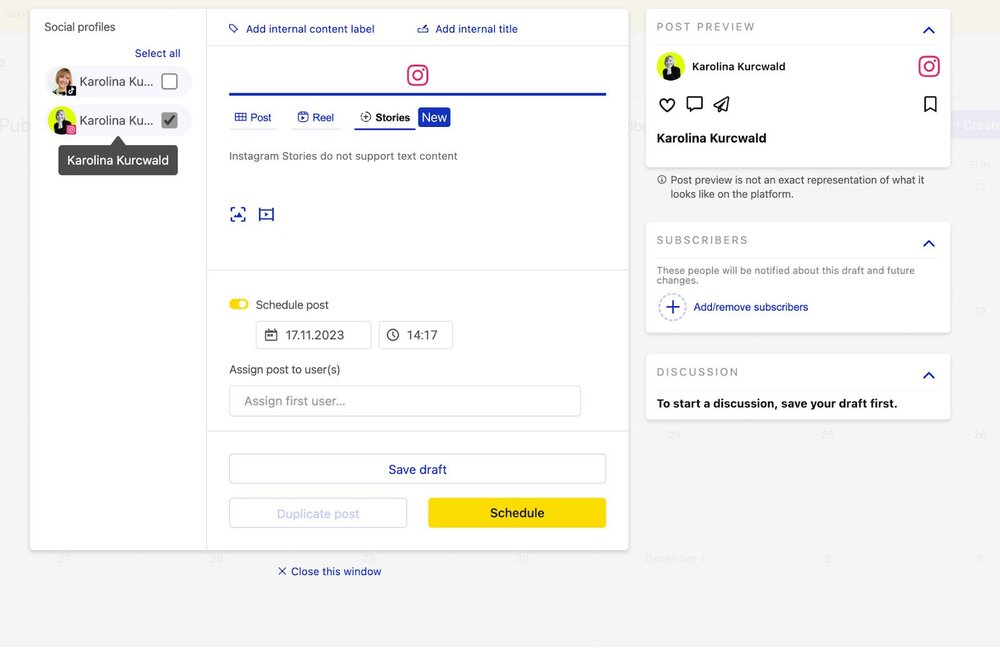1000x648 pixels.
Task: Click the heart like icon in preview
Action: 667,104
